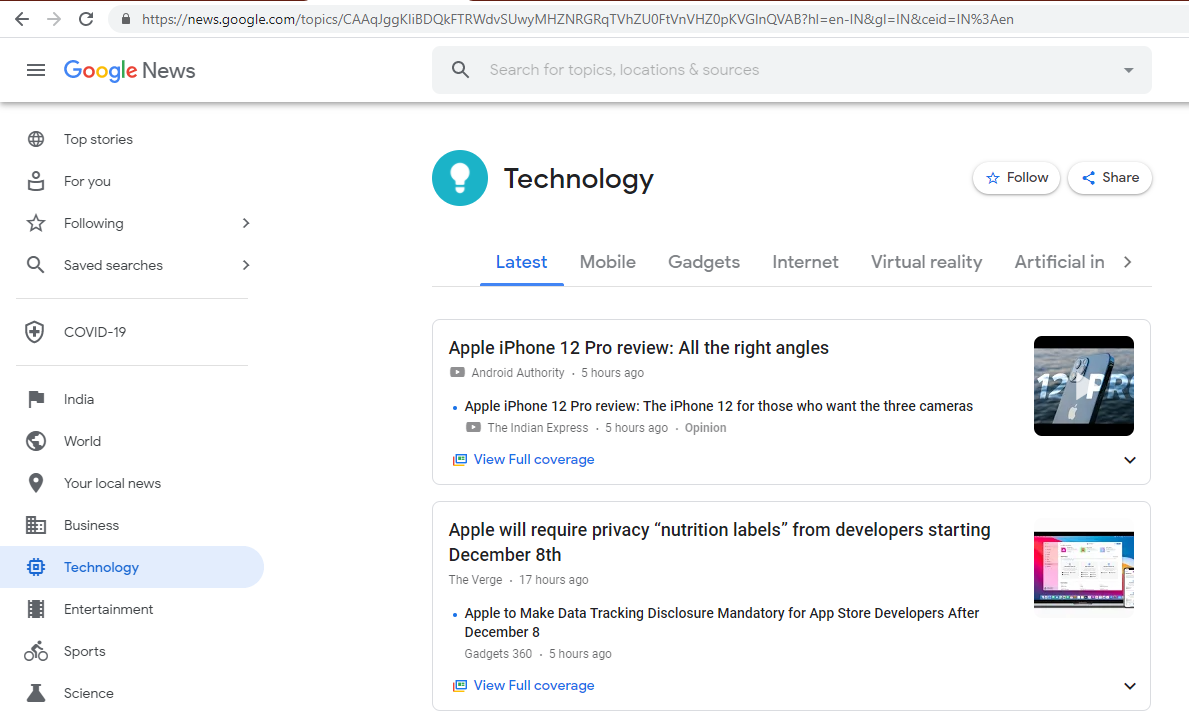Click the search magnifier icon
This screenshot has height=714, width=1189.
pyautogui.click(x=460, y=70)
